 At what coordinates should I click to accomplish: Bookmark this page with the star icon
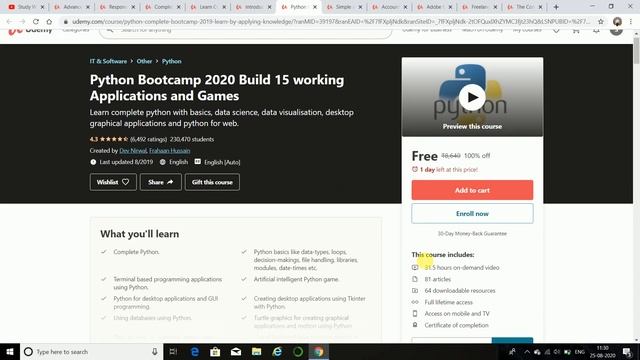[x=601, y=21]
